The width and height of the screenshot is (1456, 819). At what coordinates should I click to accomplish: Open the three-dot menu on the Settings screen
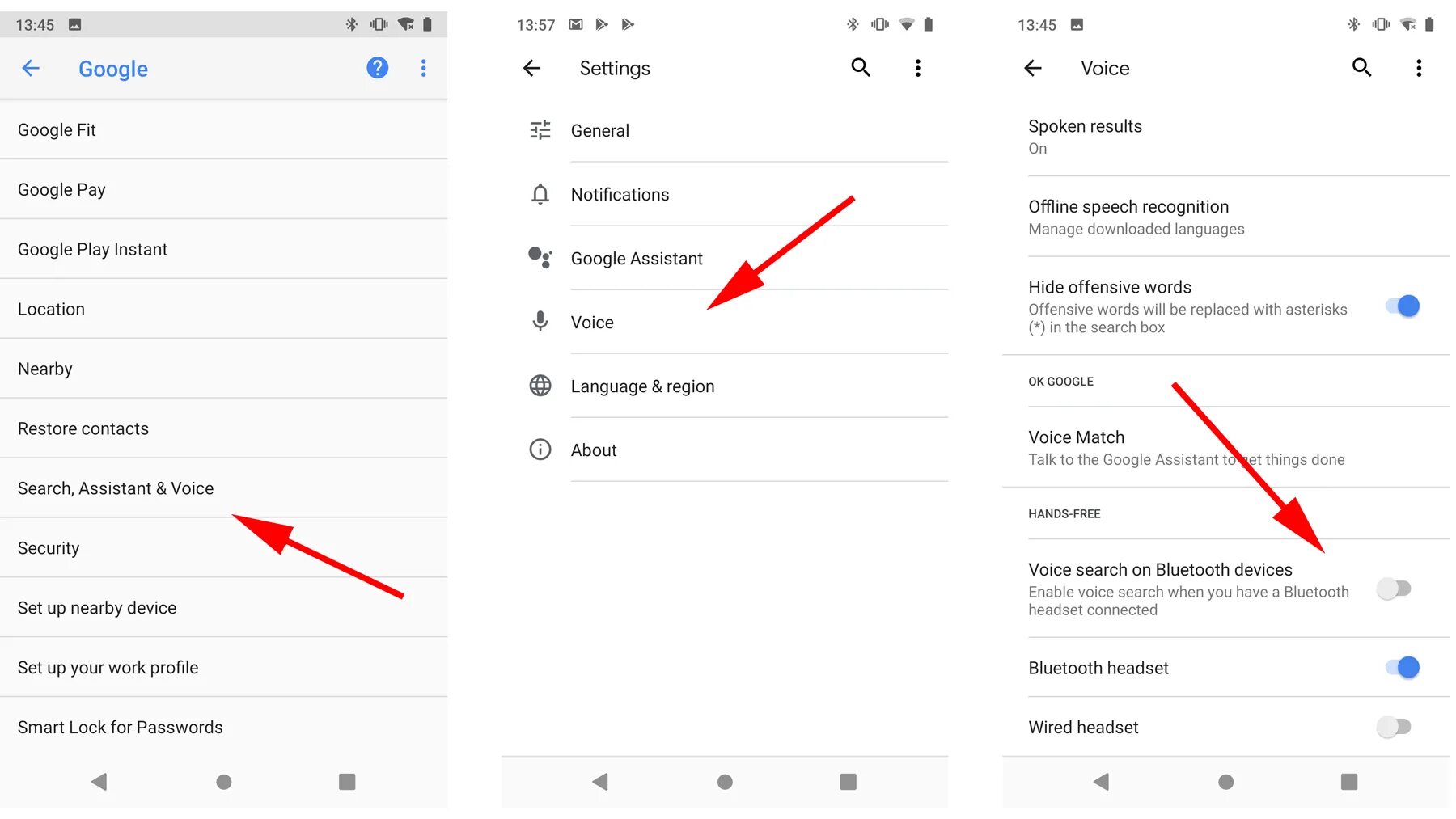tap(917, 69)
